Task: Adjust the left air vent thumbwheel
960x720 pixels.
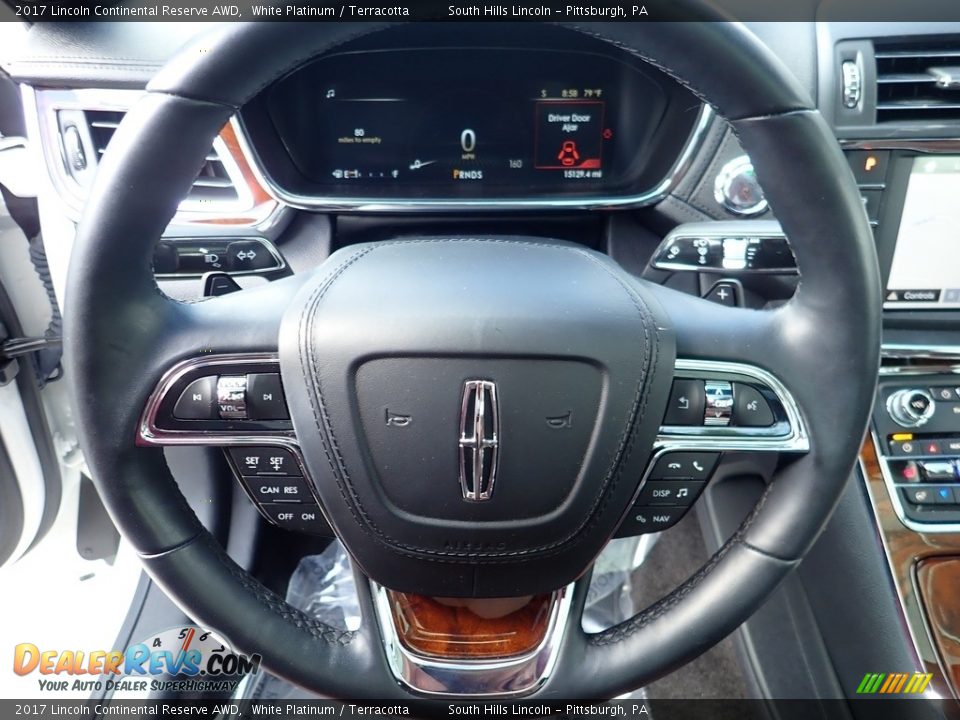Action: [x=75, y=149]
